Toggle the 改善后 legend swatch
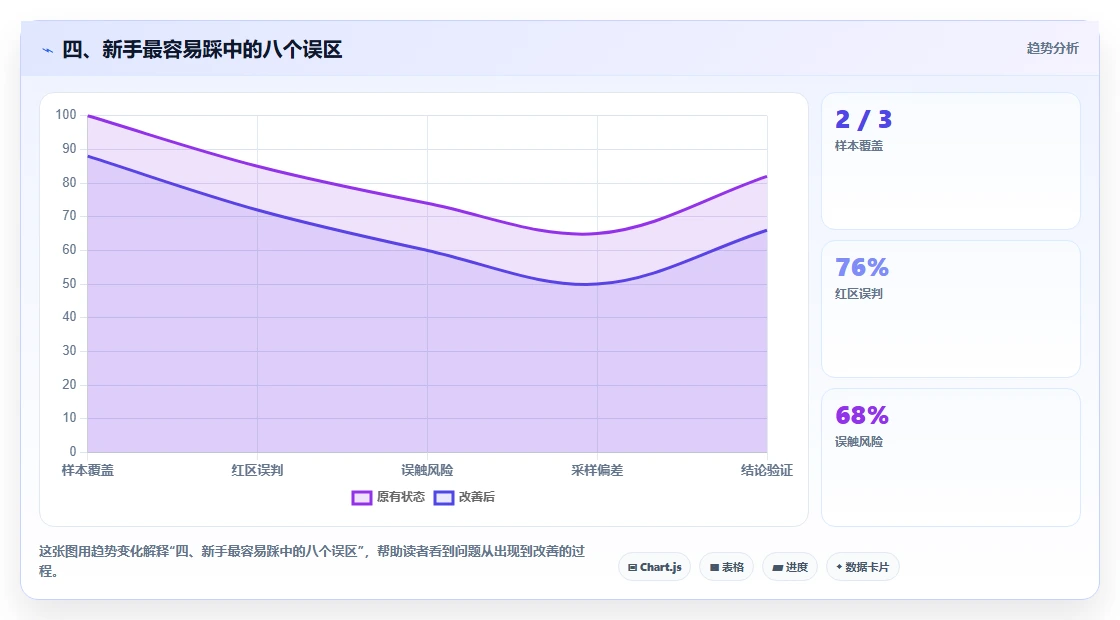The height and width of the screenshot is (620, 1120). click(444, 497)
